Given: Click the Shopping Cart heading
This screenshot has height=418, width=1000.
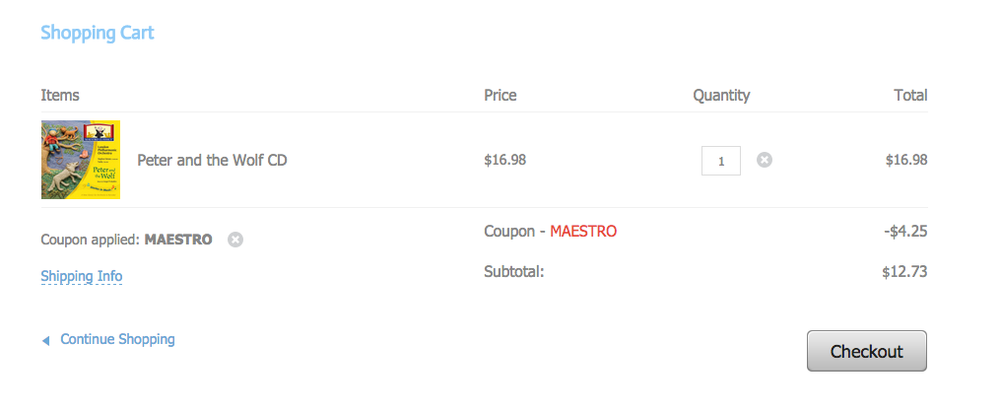Looking at the screenshot, I should pyautogui.click(x=97, y=33).
